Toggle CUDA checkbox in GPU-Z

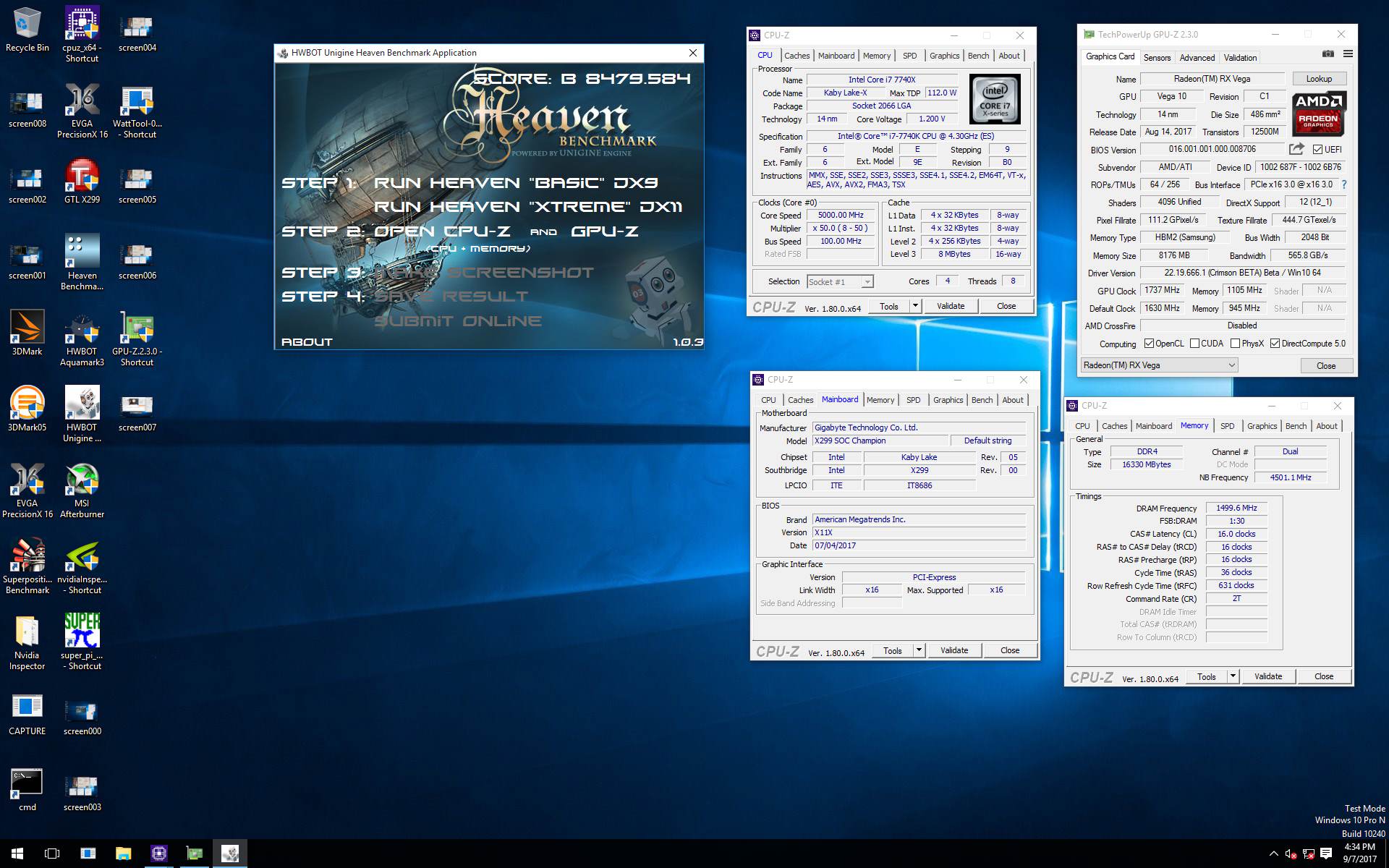(x=1194, y=344)
